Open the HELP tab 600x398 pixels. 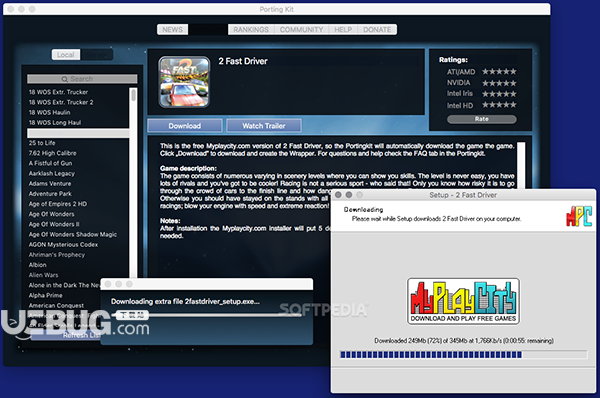point(343,29)
